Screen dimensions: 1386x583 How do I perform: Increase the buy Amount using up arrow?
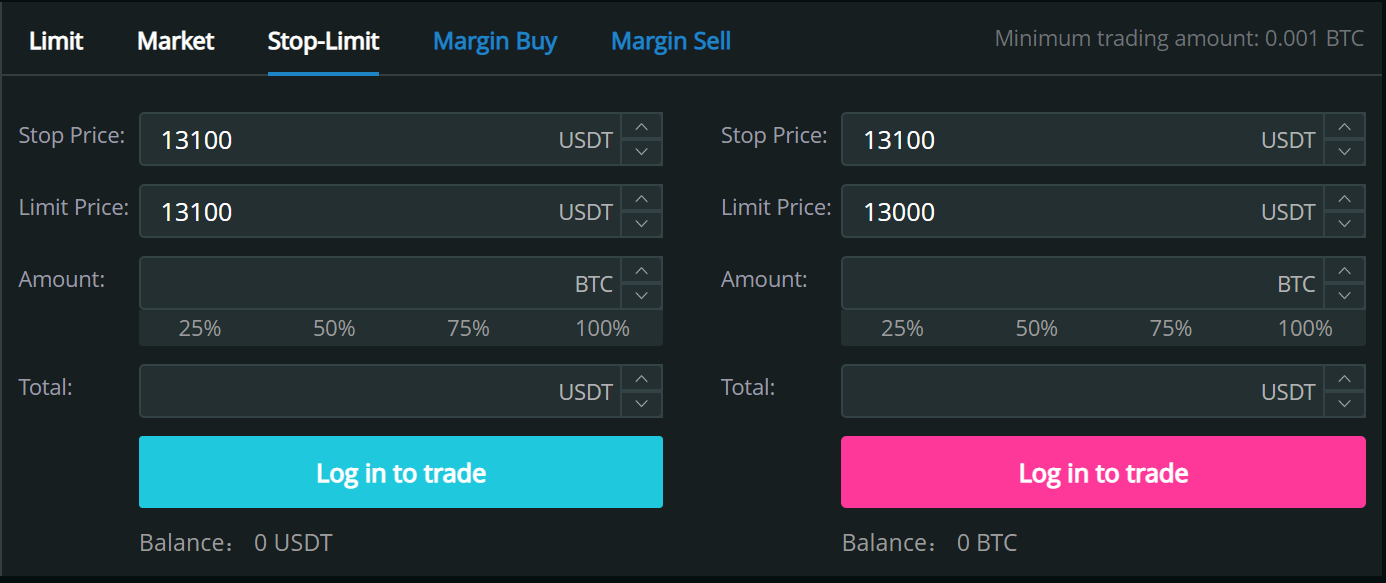coord(642,271)
